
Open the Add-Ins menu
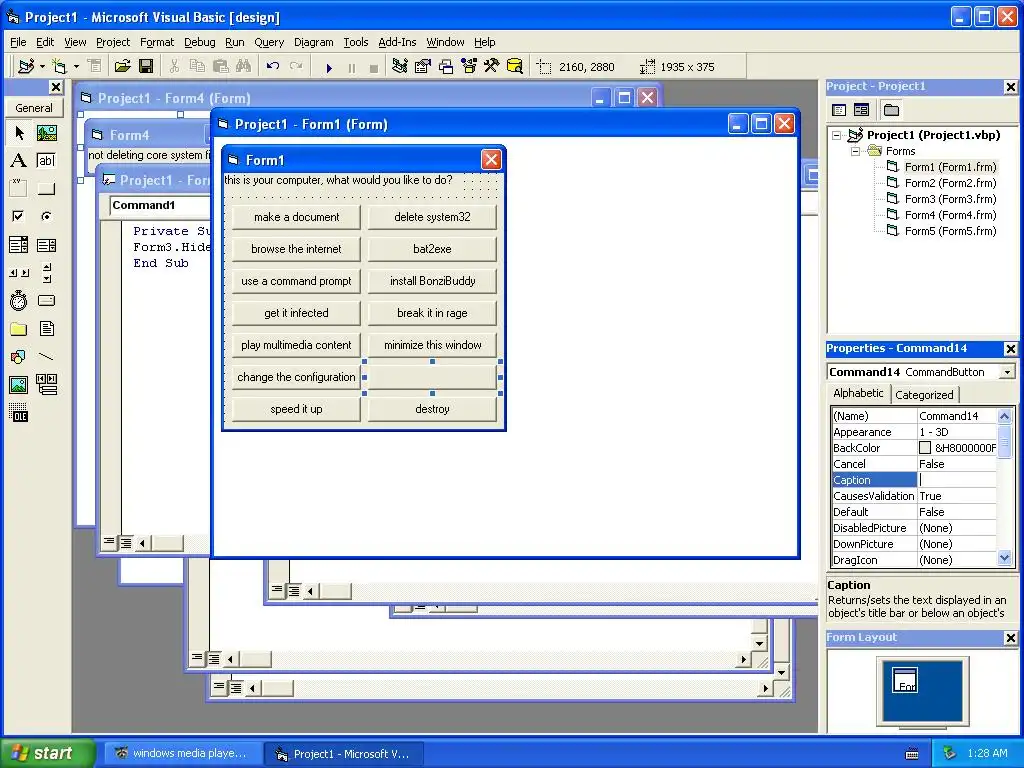(397, 42)
